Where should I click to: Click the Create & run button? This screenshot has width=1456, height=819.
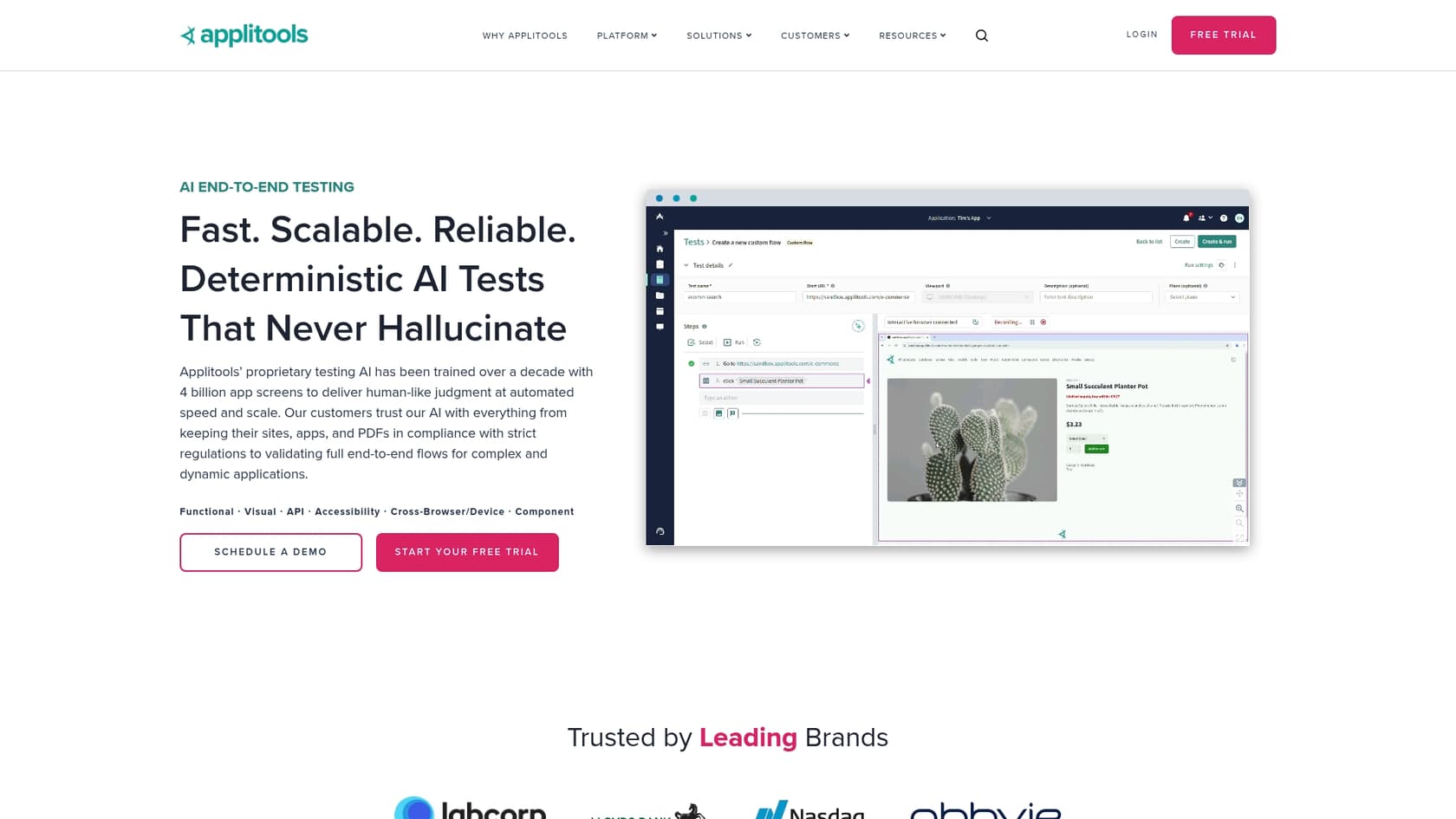[x=1217, y=242]
